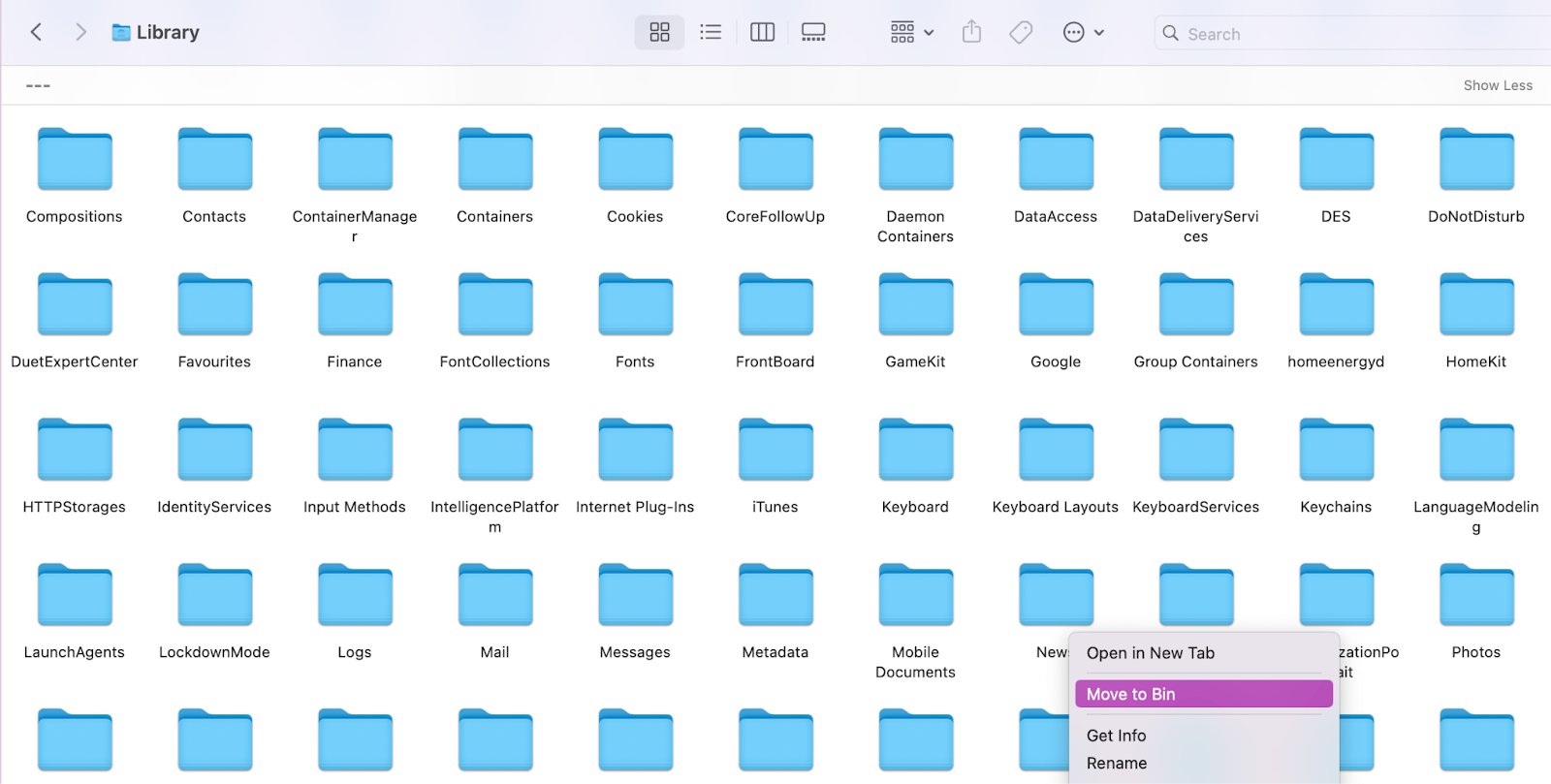Select the DuetExpertCenter folder
The image size is (1551, 784).
75,305
